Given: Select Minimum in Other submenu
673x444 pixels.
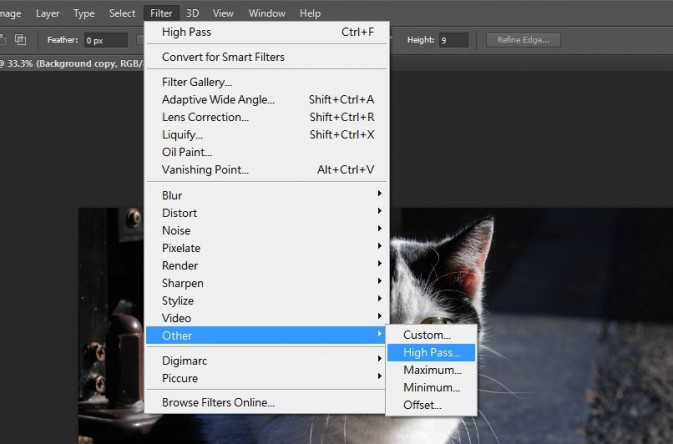Looking at the screenshot, I should click(431, 388).
